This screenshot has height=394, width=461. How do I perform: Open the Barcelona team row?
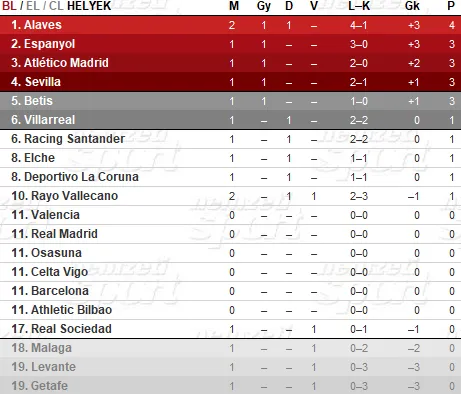click(x=230, y=291)
